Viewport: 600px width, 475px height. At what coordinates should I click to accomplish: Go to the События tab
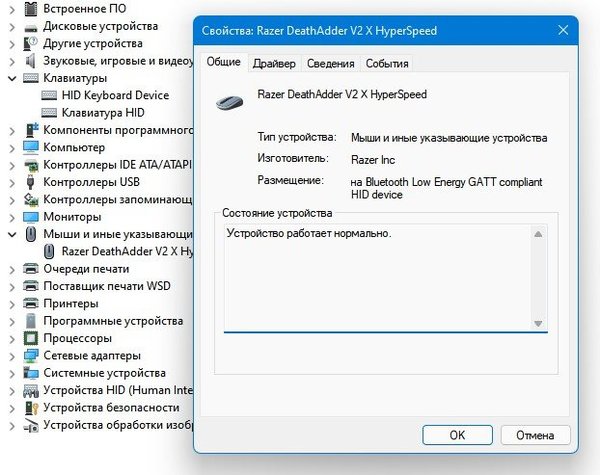pyautogui.click(x=386, y=64)
